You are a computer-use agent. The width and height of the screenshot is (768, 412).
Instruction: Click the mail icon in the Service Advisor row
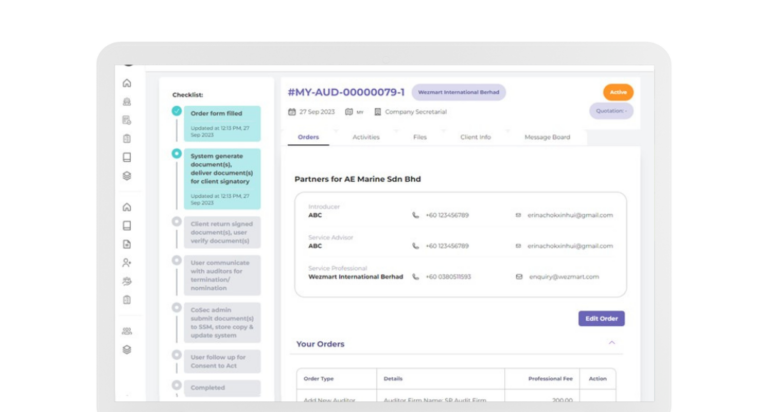[x=518, y=246]
